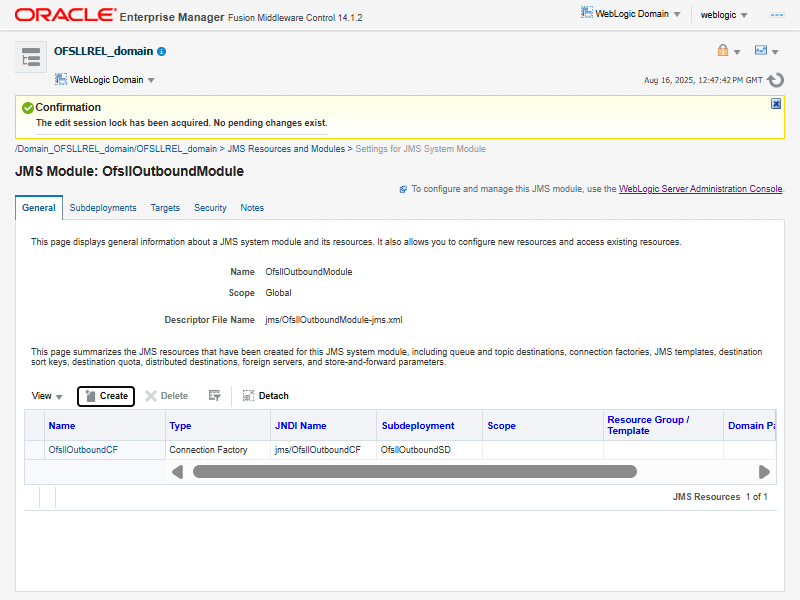Click the external link icon beside console message
The image size is (800, 600).
tap(403, 189)
